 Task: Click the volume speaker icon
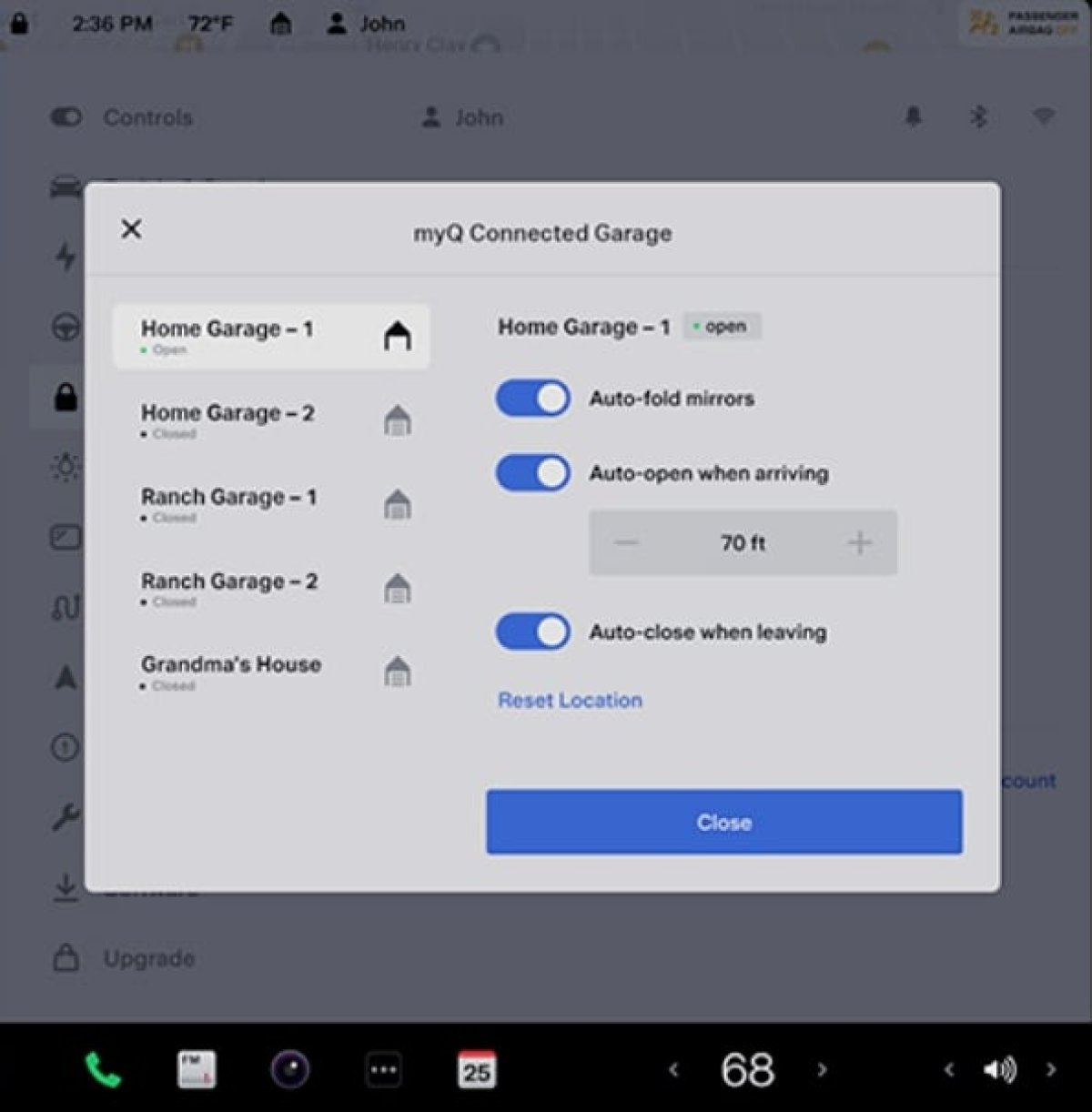click(x=999, y=1070)
